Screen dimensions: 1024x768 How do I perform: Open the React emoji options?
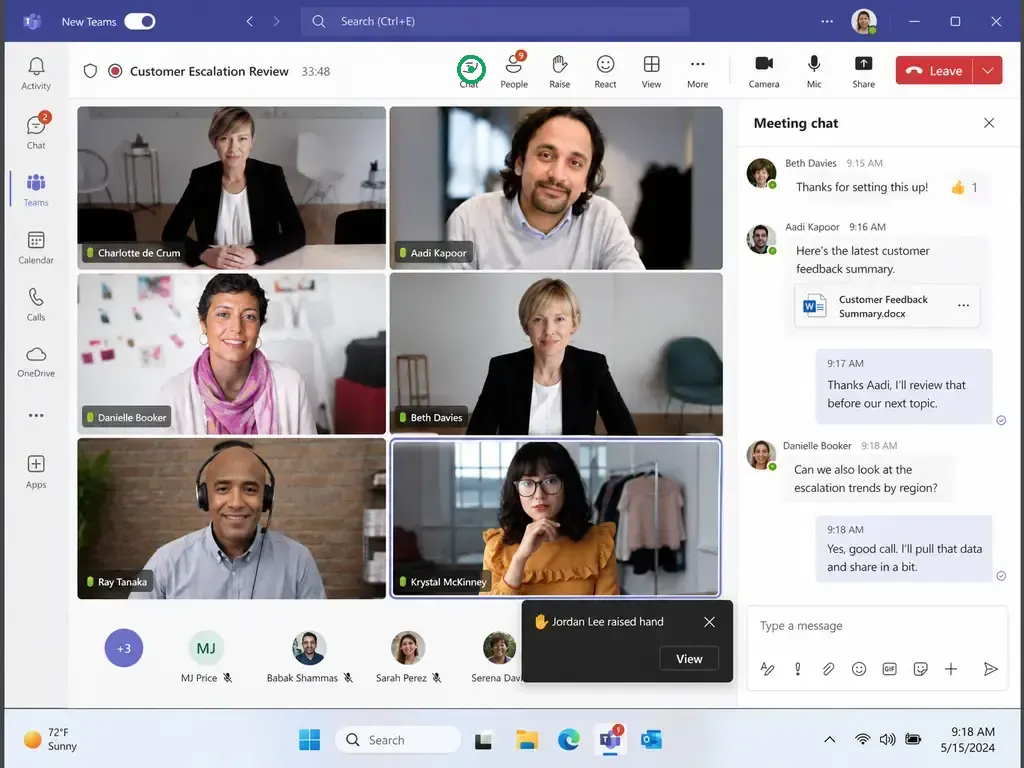(605, 71)
